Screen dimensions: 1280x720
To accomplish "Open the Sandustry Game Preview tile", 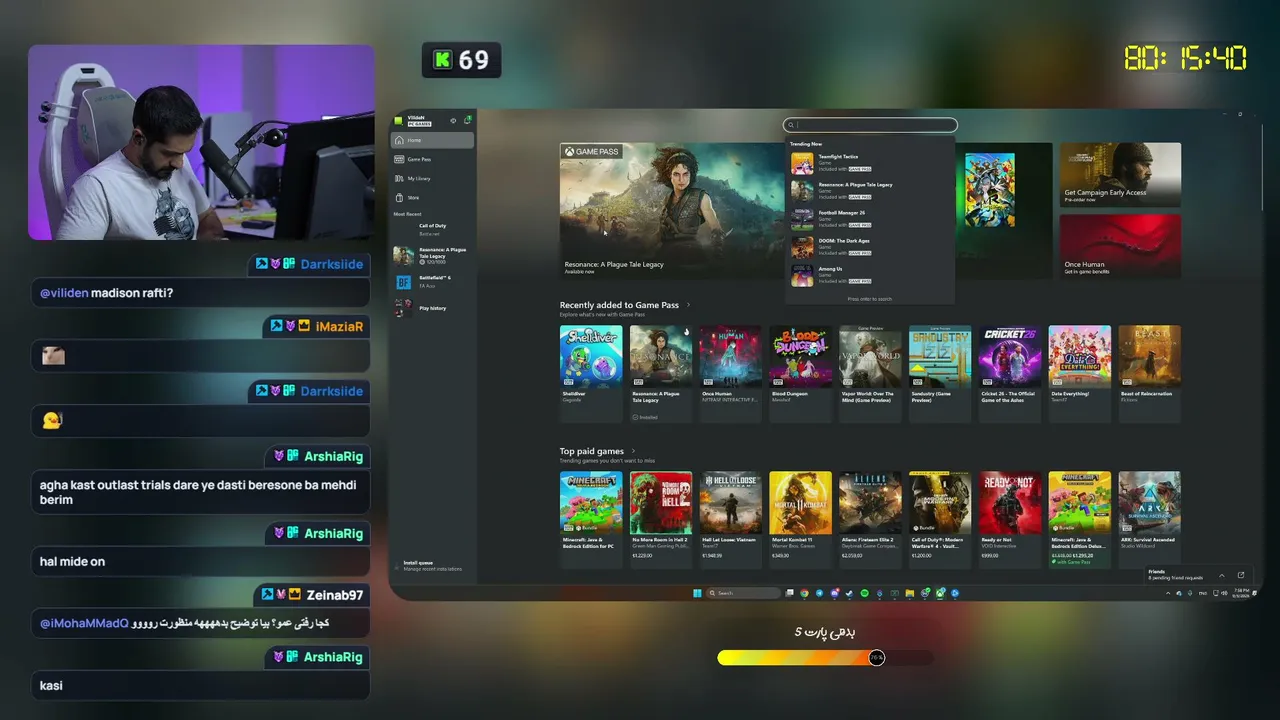I will point(940,372).
